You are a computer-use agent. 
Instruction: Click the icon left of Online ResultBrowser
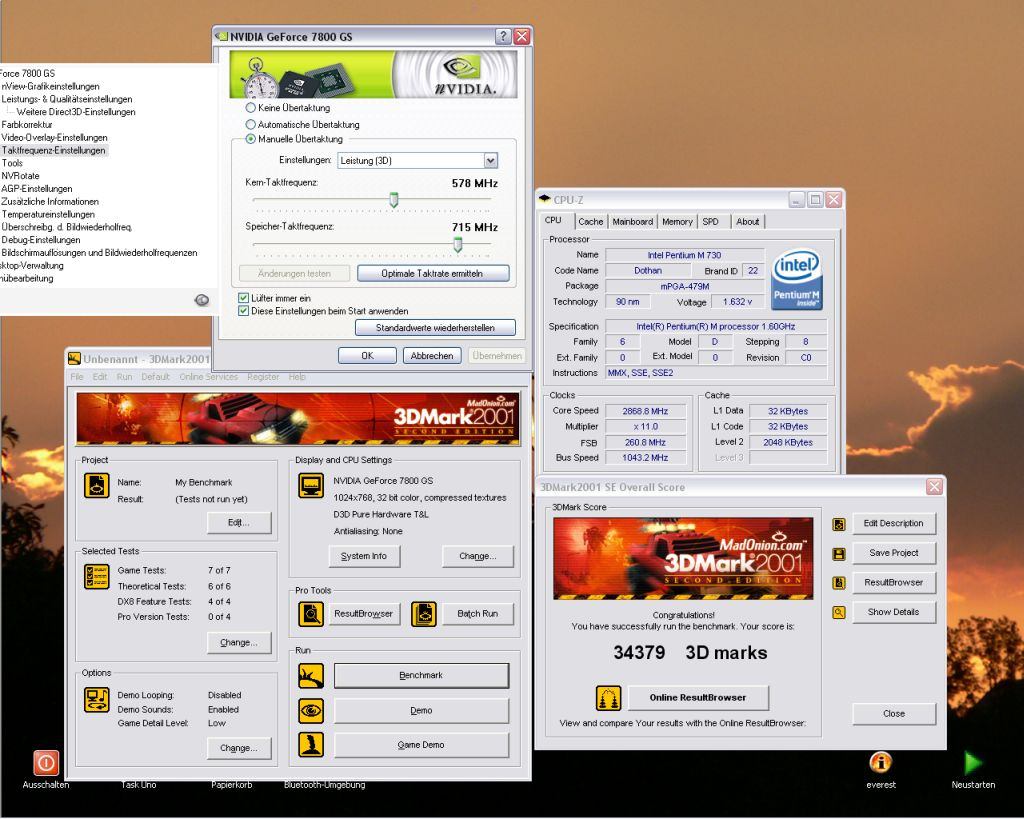608,698
